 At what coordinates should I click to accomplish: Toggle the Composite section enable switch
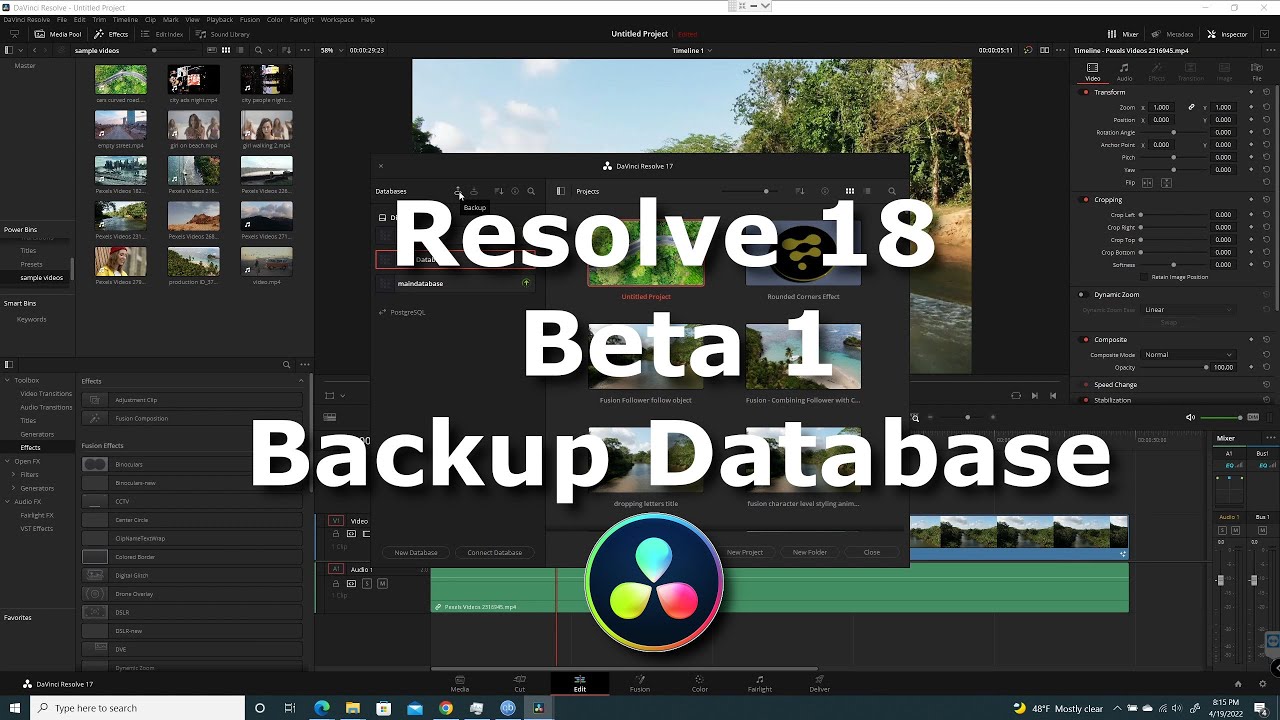(x=1086, y=339)
